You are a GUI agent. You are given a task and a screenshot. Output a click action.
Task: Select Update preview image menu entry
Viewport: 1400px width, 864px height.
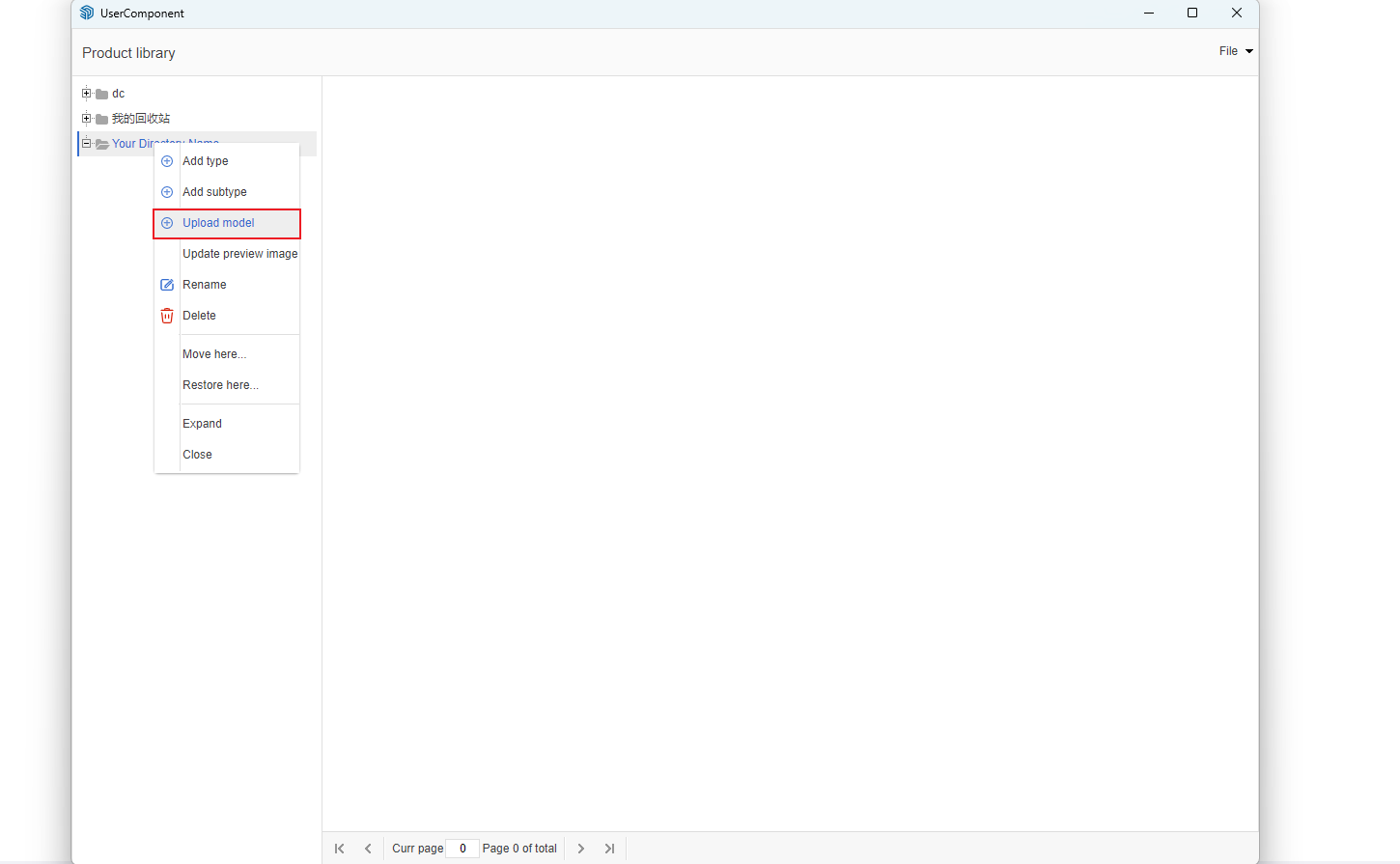coord(239,254)
